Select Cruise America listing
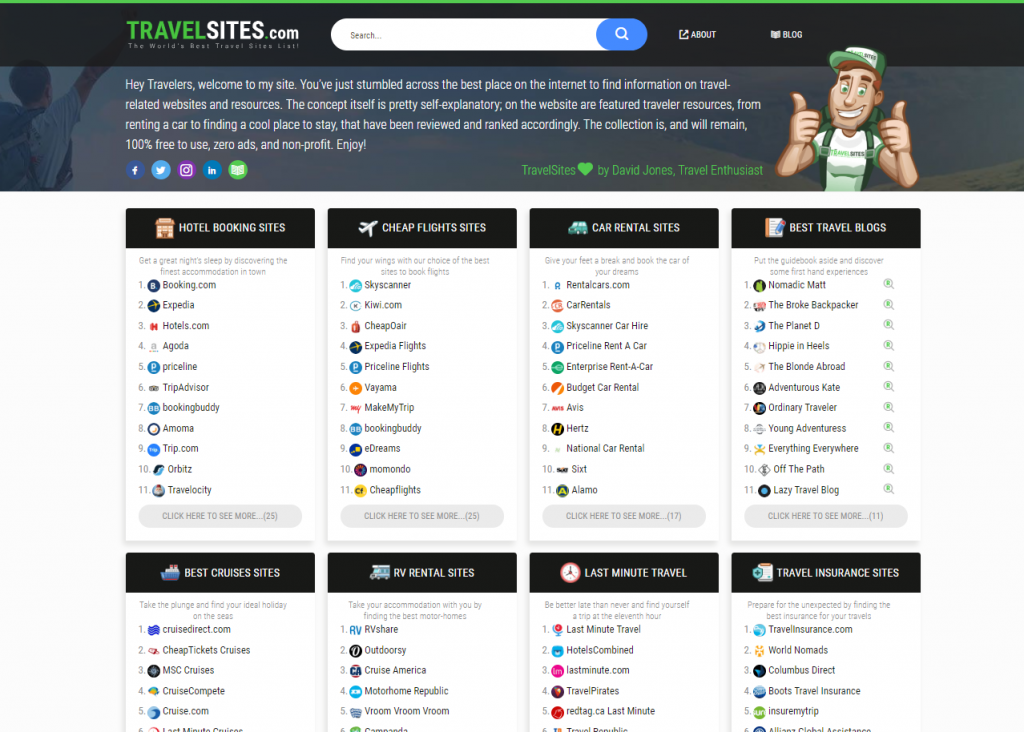The width and height of the screenshot is (1024, 732). tap(394, 670)
